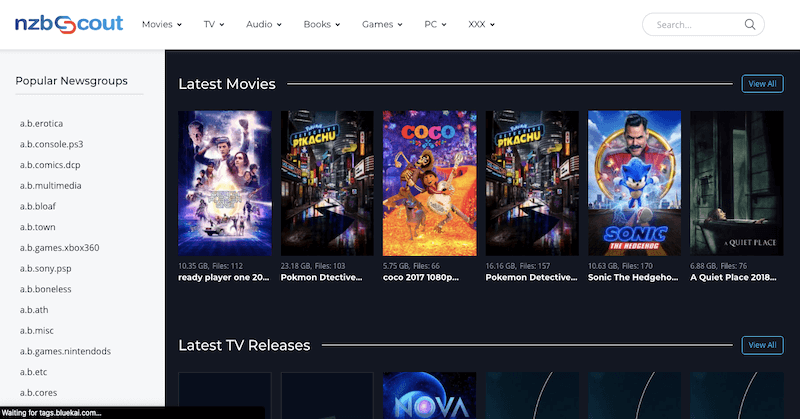Select the Coco movie poster

(429, 183)
